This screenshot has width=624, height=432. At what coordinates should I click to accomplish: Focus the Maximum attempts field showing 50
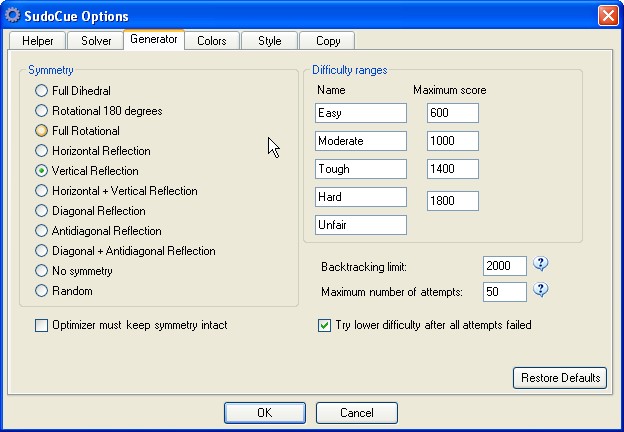[505, 292]
